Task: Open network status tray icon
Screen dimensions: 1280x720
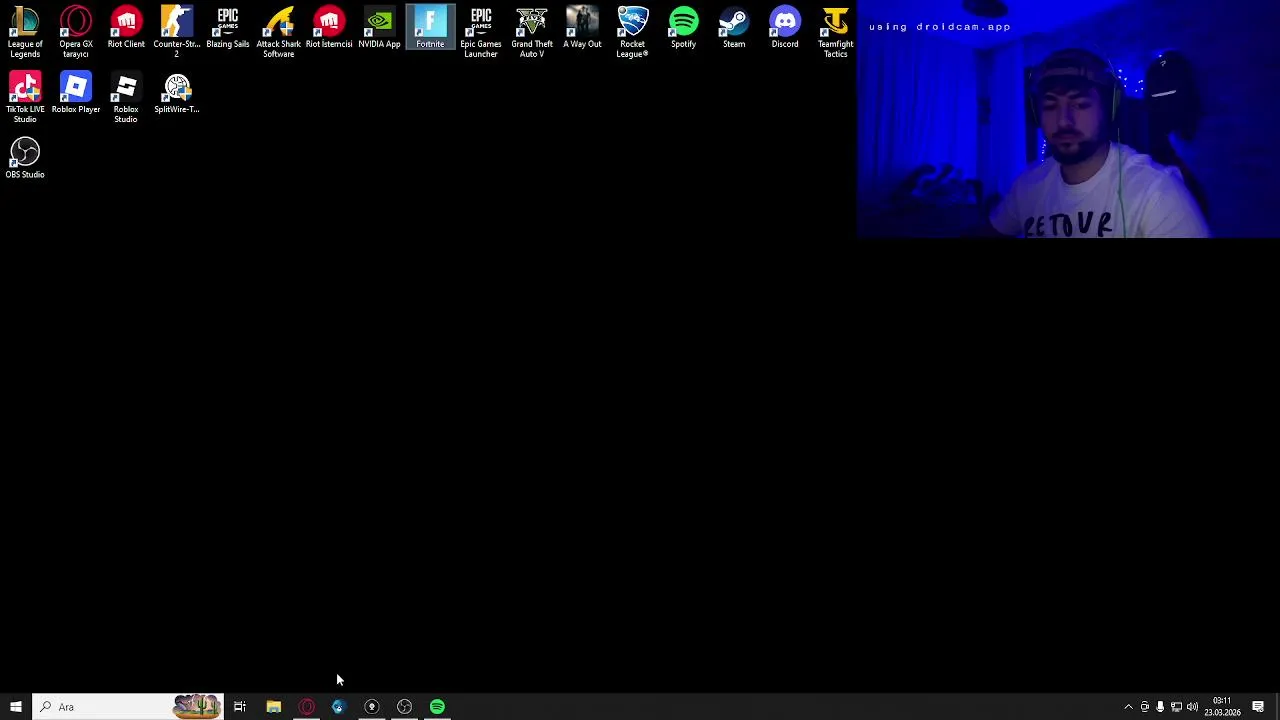Action: click(x=1176, y=707)
